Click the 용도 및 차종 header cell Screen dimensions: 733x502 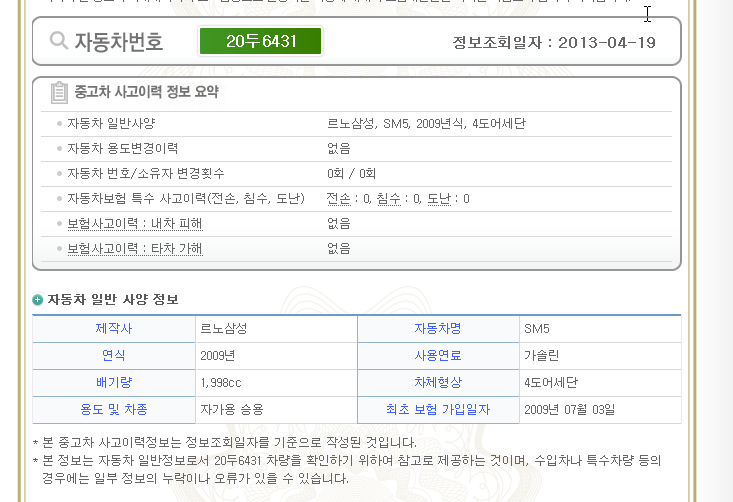tap(114, 410)
